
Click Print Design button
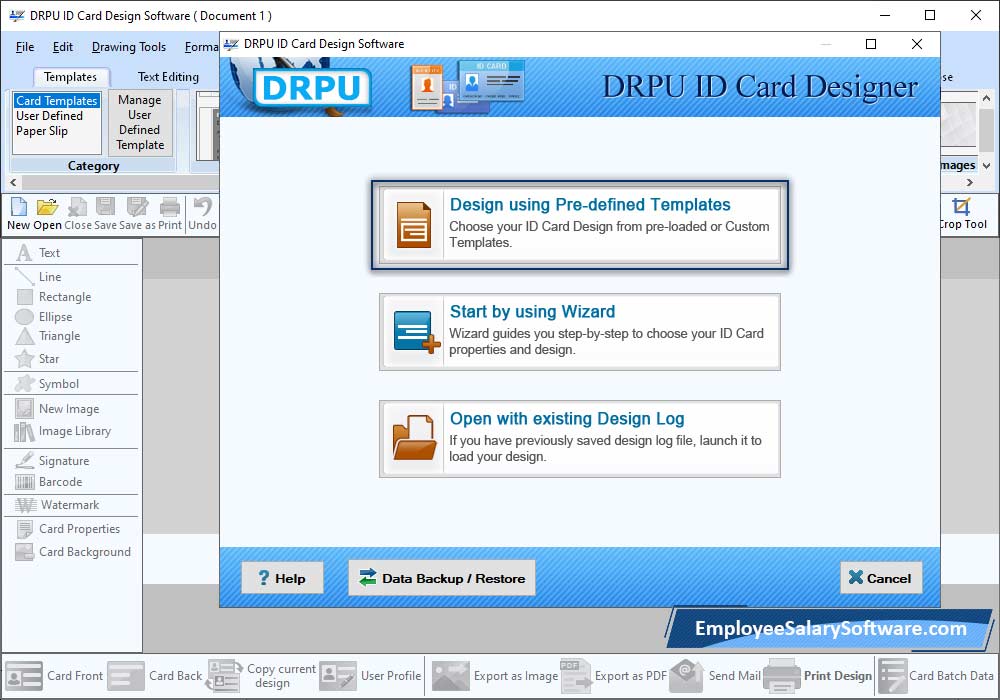click(818, 676)
